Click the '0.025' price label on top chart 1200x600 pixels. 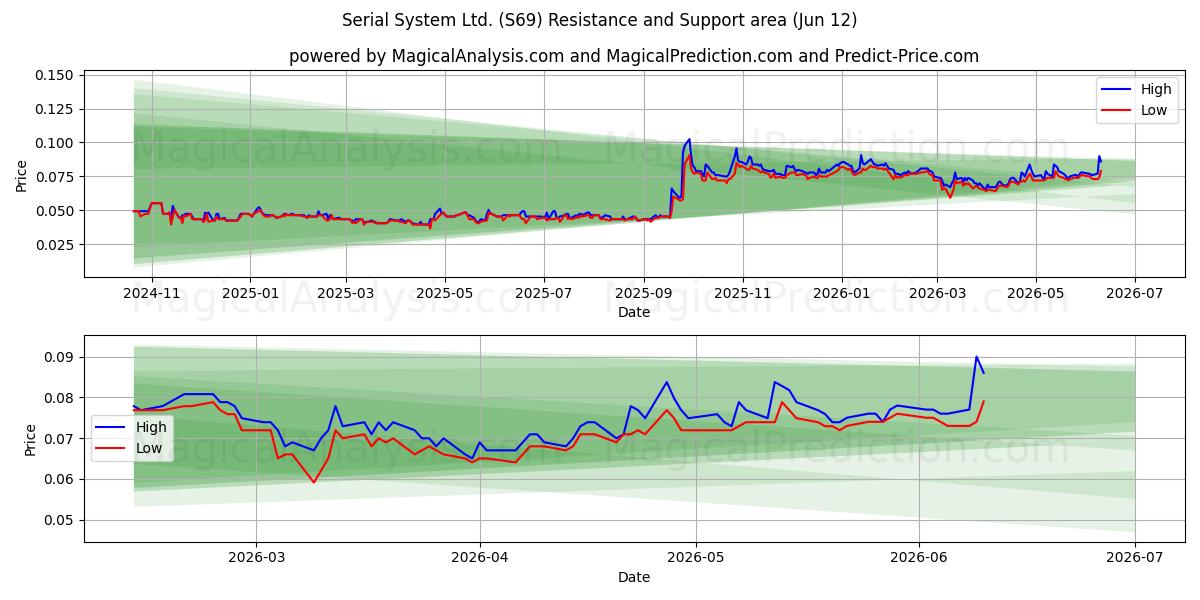click(x=56, y=245)
